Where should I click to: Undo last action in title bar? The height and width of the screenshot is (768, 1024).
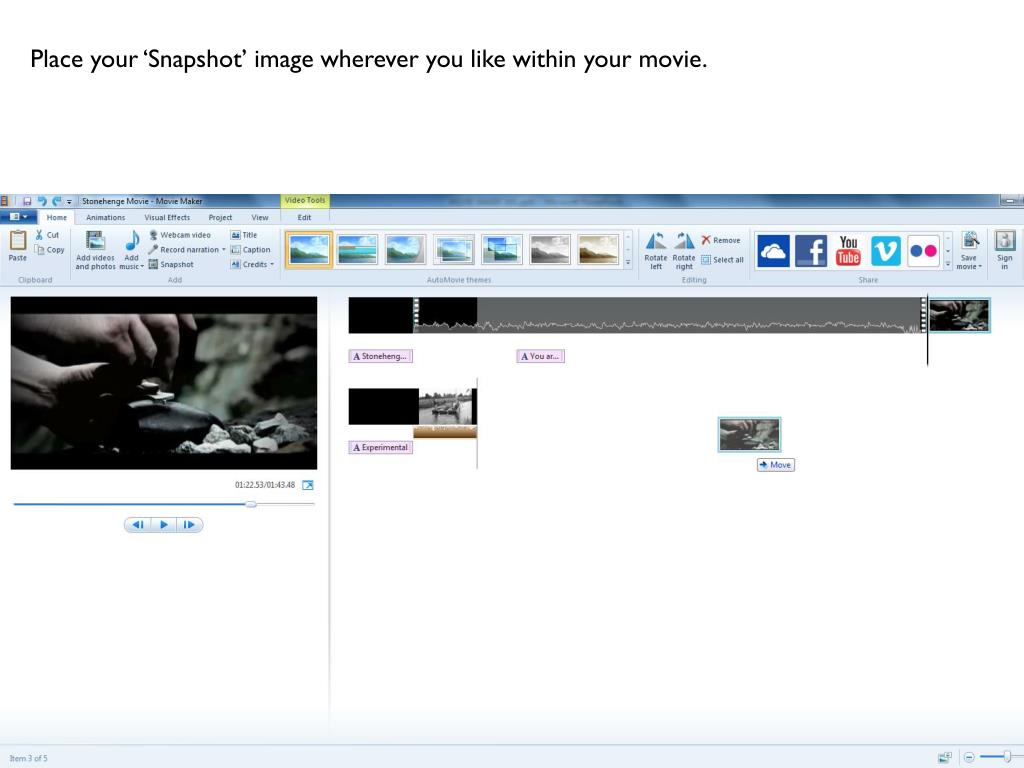pos(42,201)
